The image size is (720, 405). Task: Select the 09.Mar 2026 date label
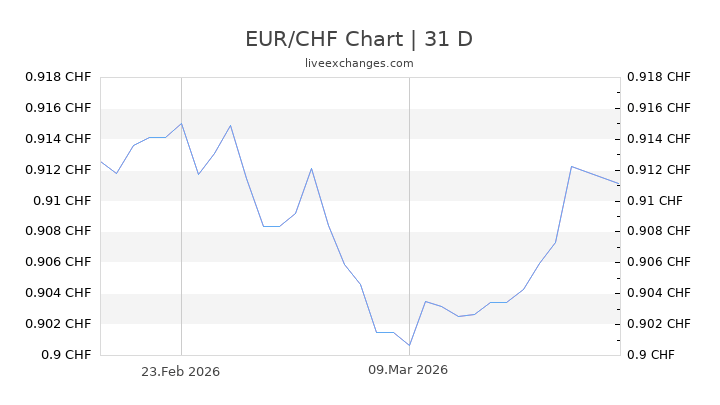[x=408, y=370]
